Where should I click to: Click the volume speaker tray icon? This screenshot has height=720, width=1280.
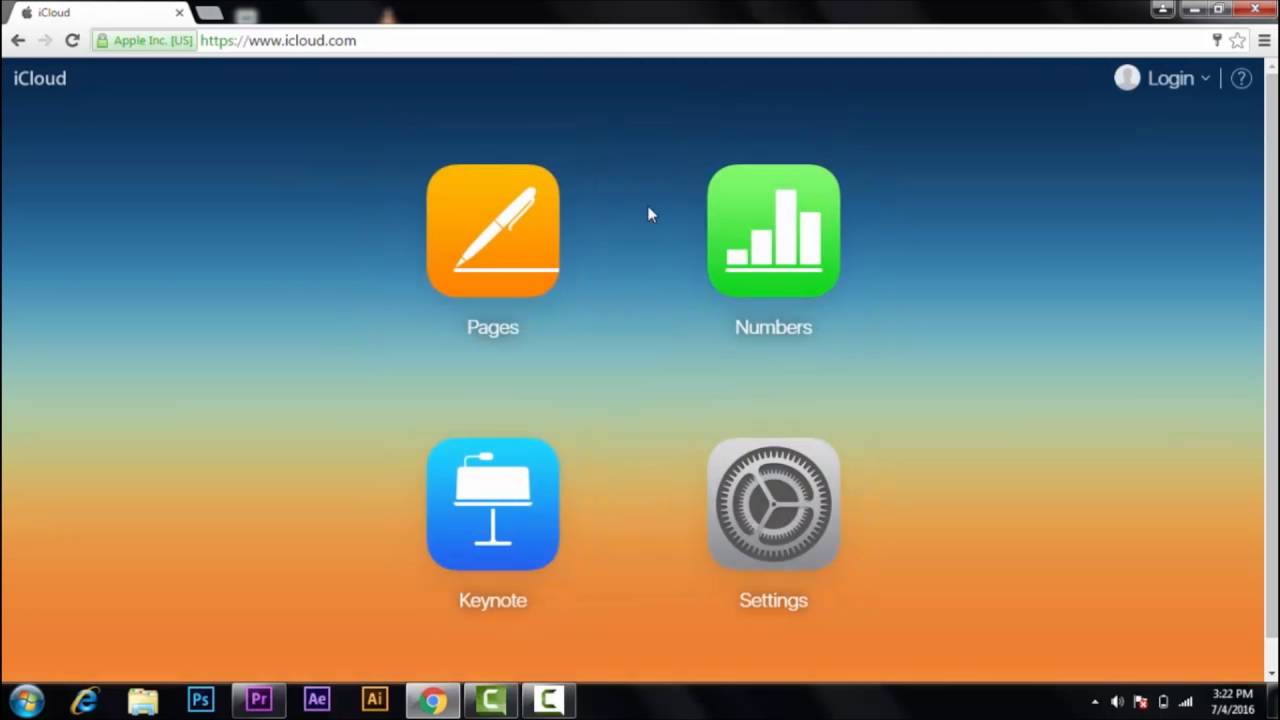click(x=1117, y=702)
